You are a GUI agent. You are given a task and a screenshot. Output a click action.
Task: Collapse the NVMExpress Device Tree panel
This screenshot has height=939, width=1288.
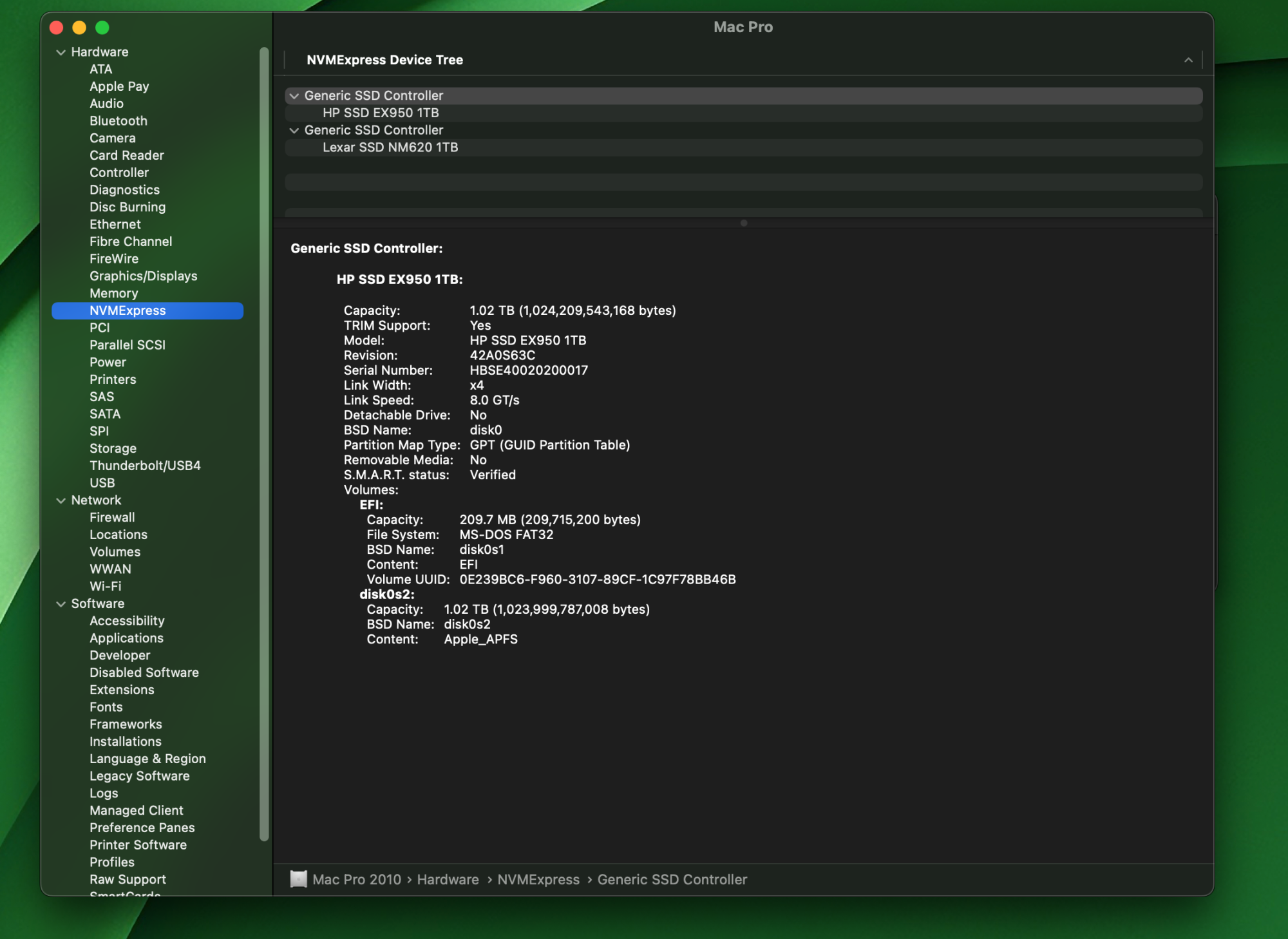click(1188, 60)
